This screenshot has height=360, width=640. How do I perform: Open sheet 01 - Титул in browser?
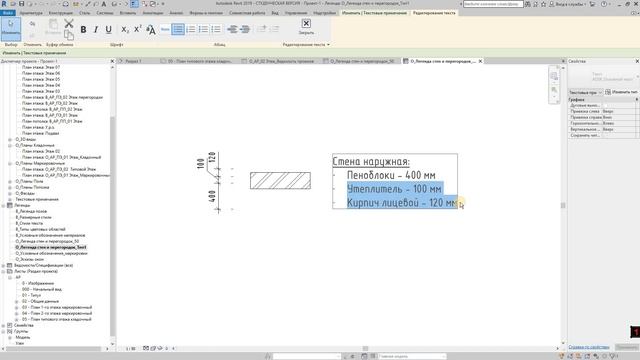pyautogui.click(x=31, y=295)
